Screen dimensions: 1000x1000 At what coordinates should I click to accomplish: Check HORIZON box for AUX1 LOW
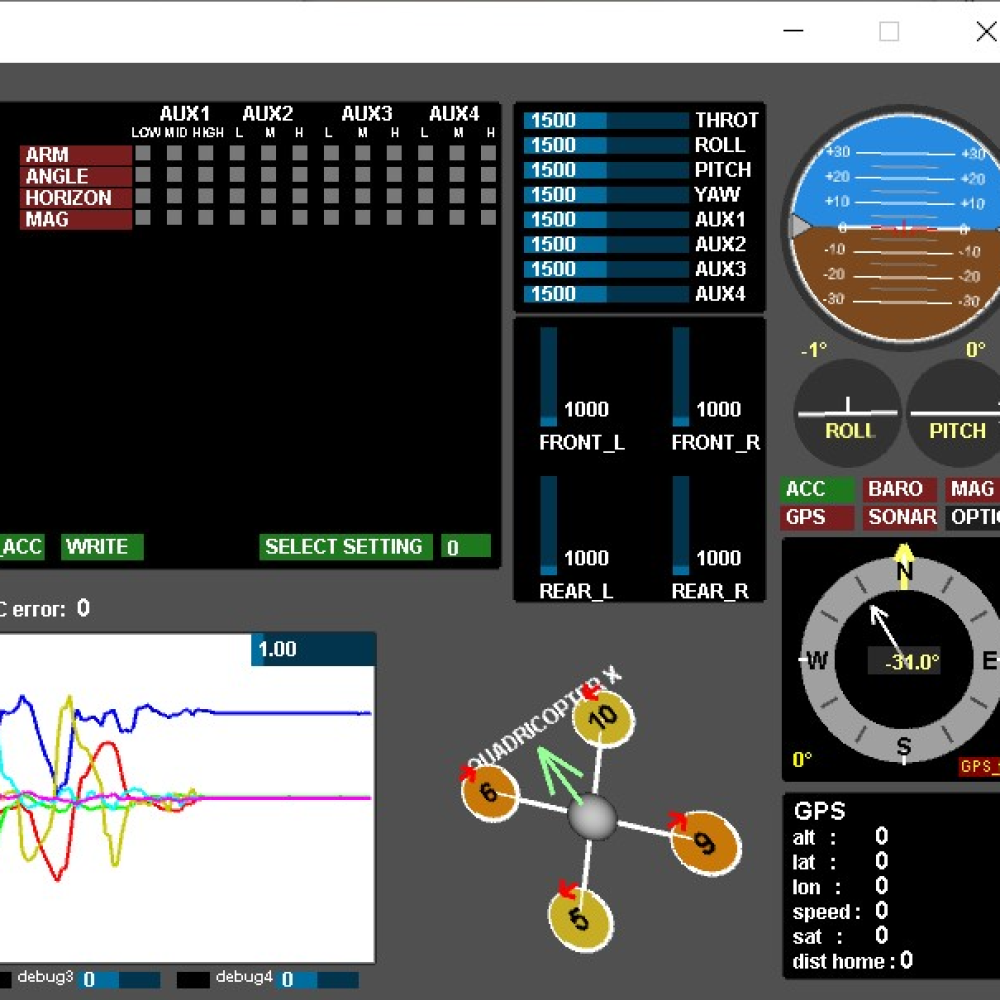pyautogui.click(x=143, y=196)
